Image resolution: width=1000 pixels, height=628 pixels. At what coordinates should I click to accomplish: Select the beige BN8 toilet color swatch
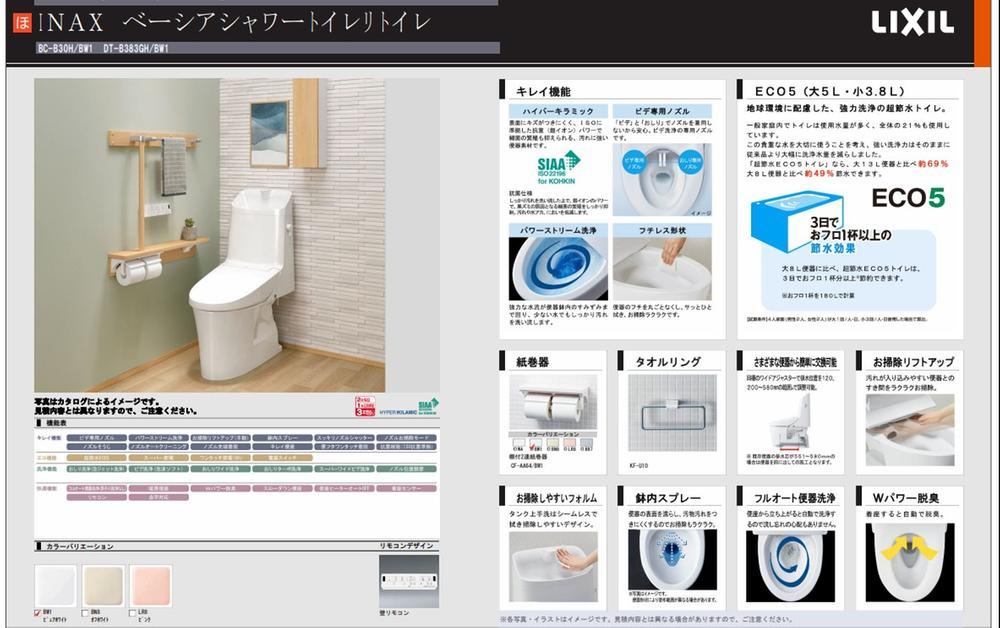[x=103, y=586]
